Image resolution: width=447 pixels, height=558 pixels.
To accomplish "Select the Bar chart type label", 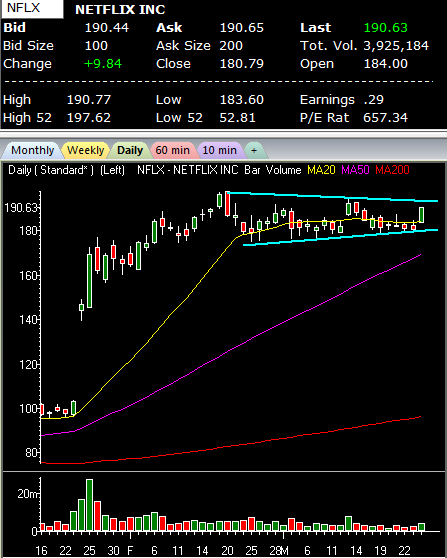I will [x=252, y=170].
